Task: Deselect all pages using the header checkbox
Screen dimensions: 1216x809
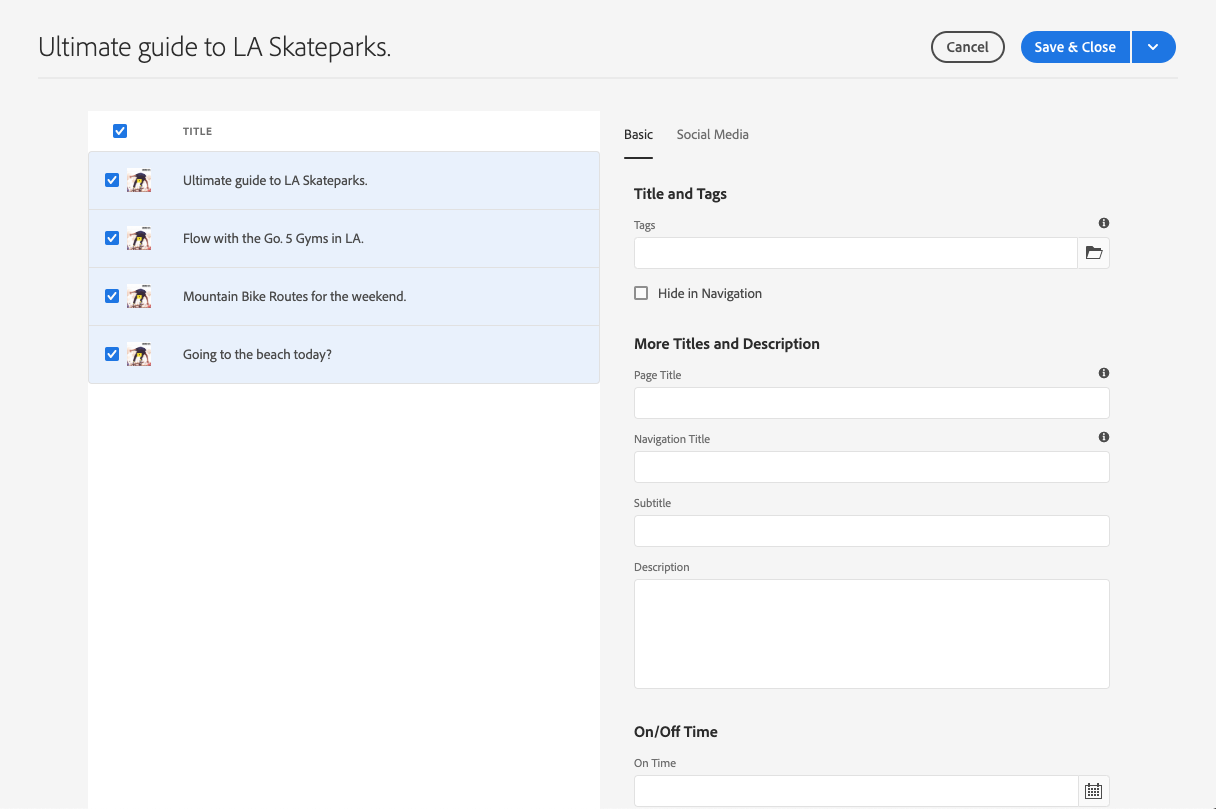Action: [120, 130]
